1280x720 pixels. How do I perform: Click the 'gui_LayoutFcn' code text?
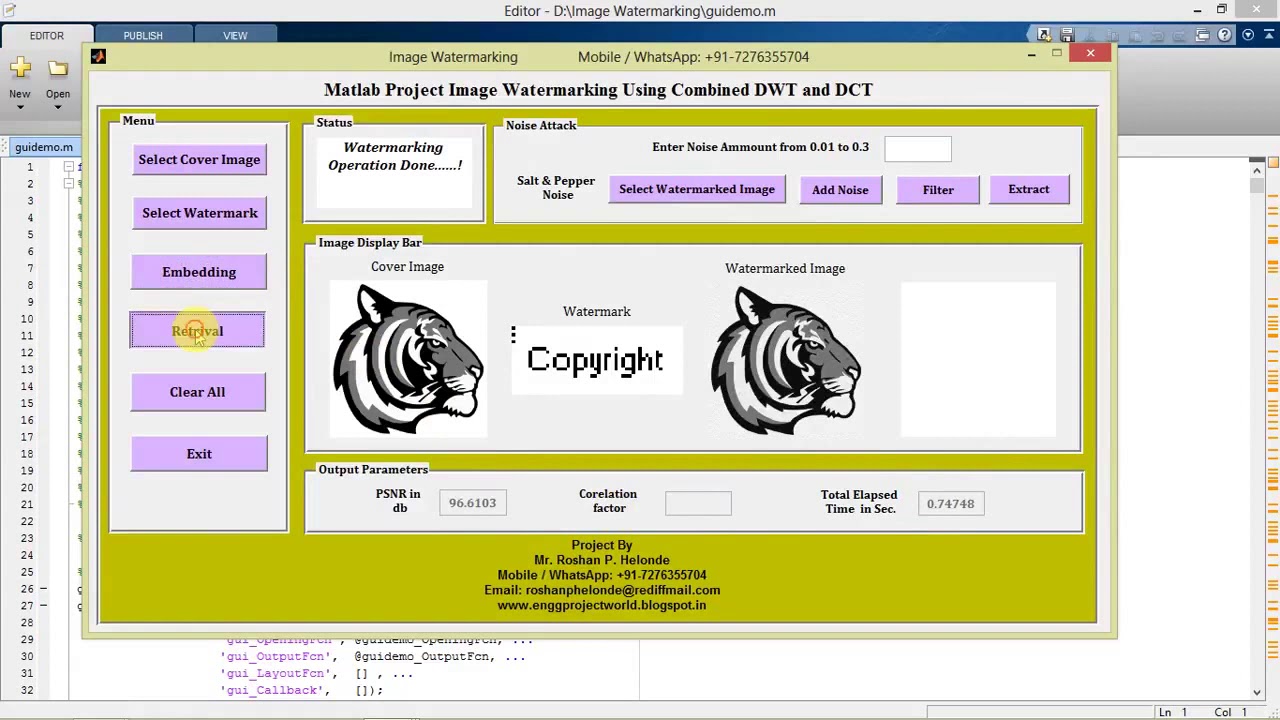[x=279, y=674]
